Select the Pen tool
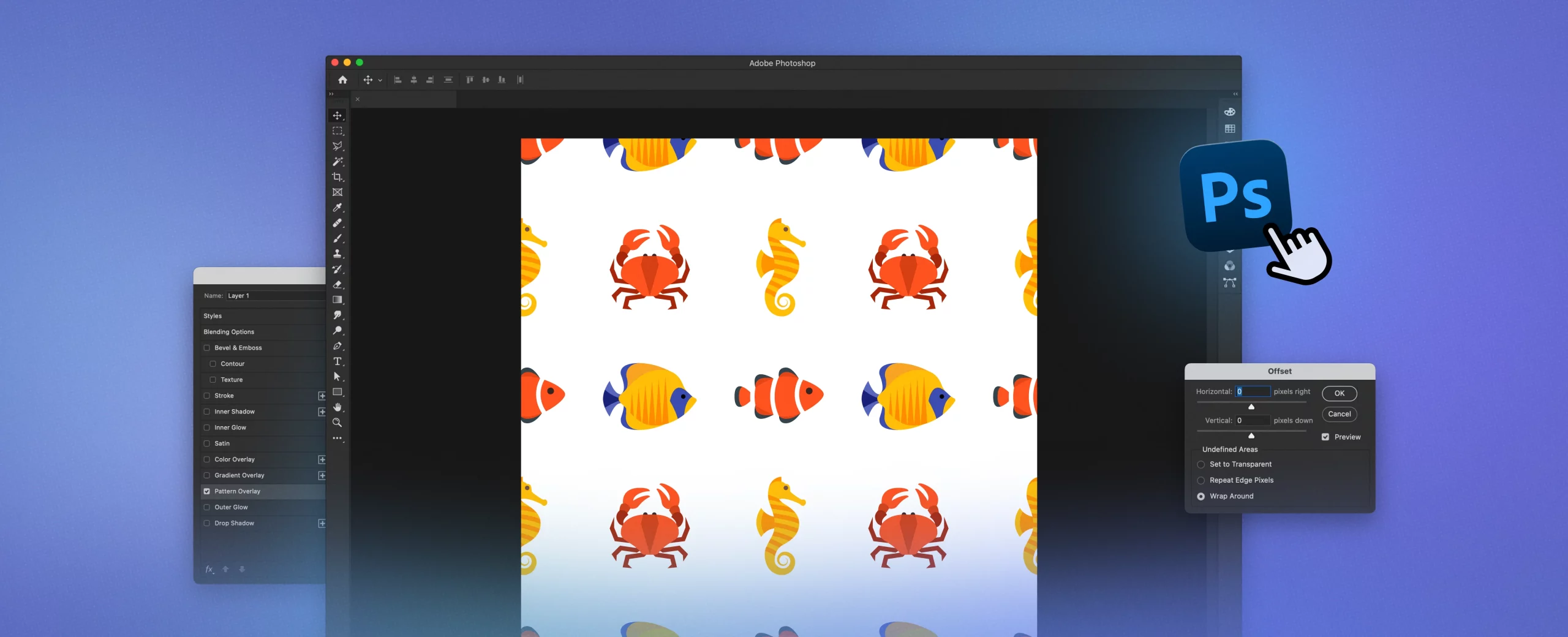This screenshot has height=637, width=1568. coord(337,346)
